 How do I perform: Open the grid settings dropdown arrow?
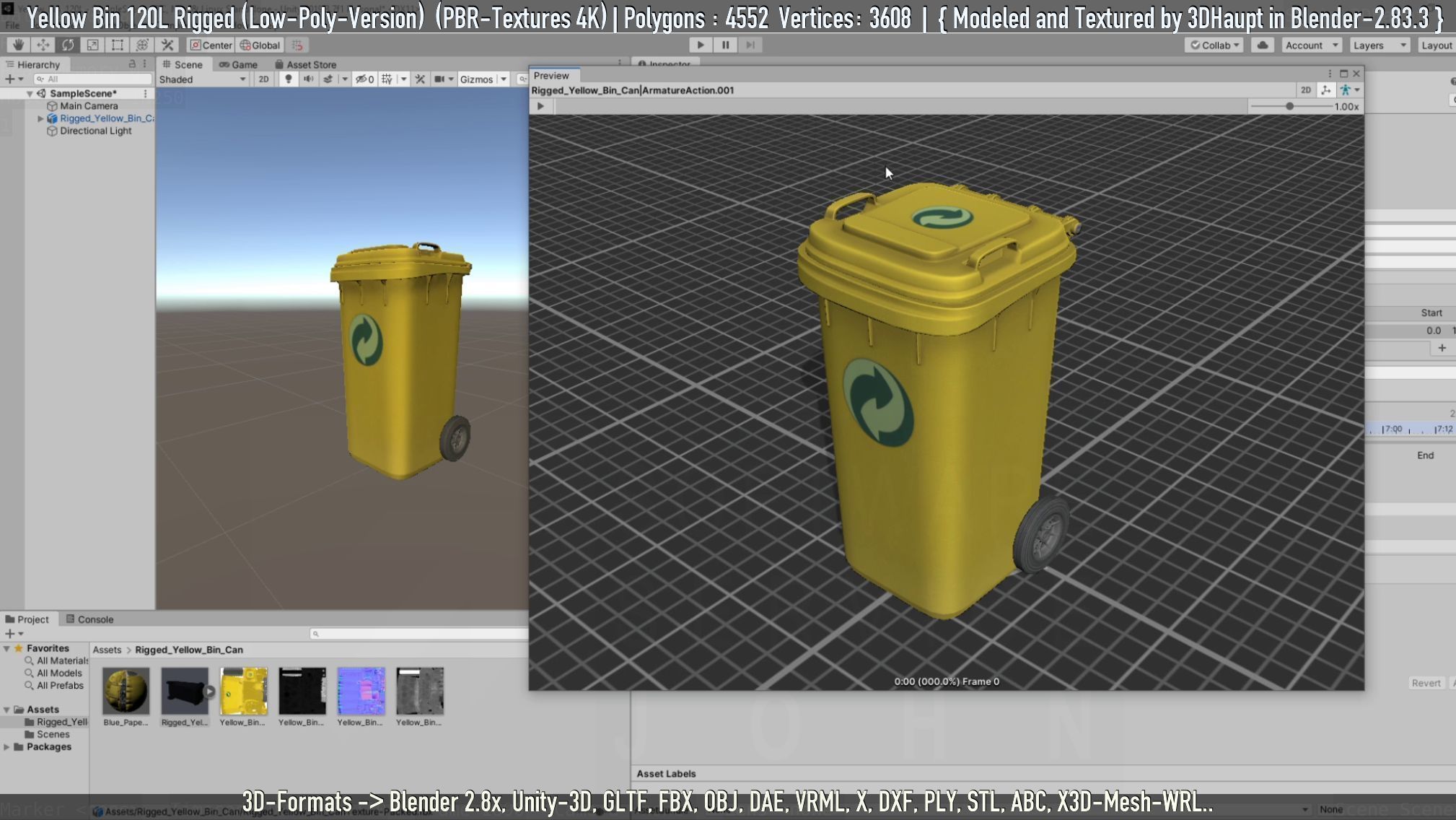[x=403, y=79]
